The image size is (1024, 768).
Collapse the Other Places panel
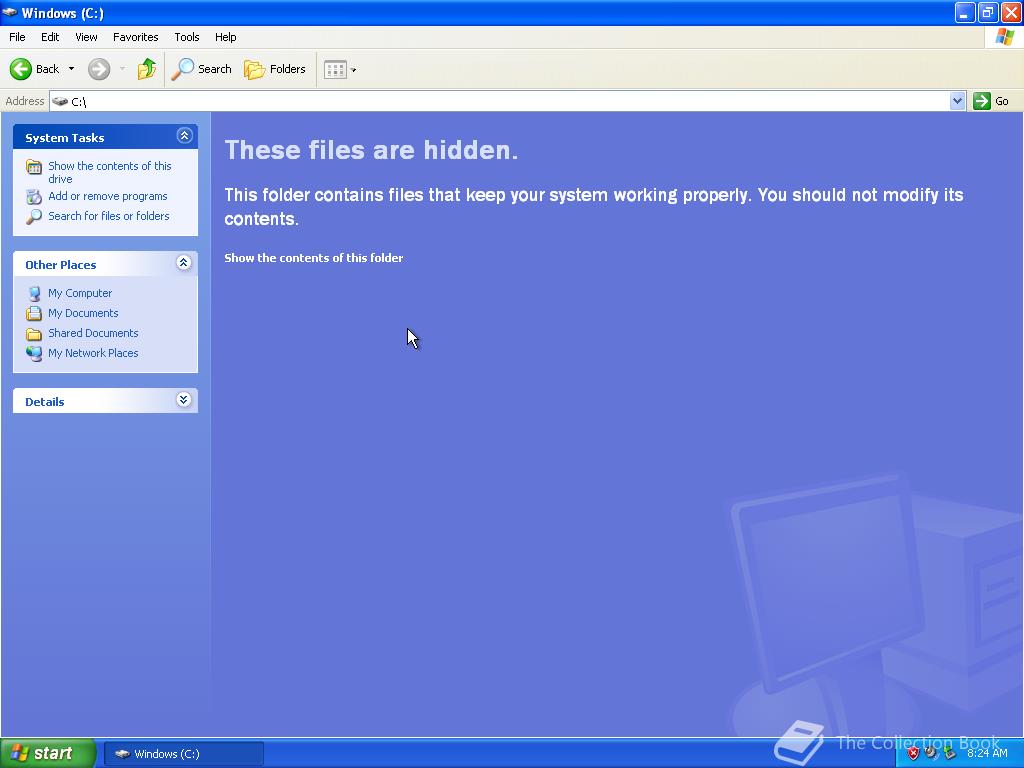coord(184,263)
